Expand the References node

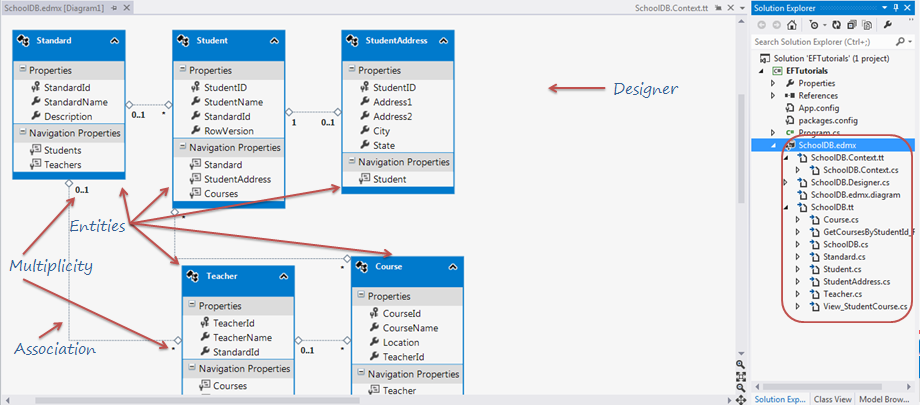[x=773, y=95]
